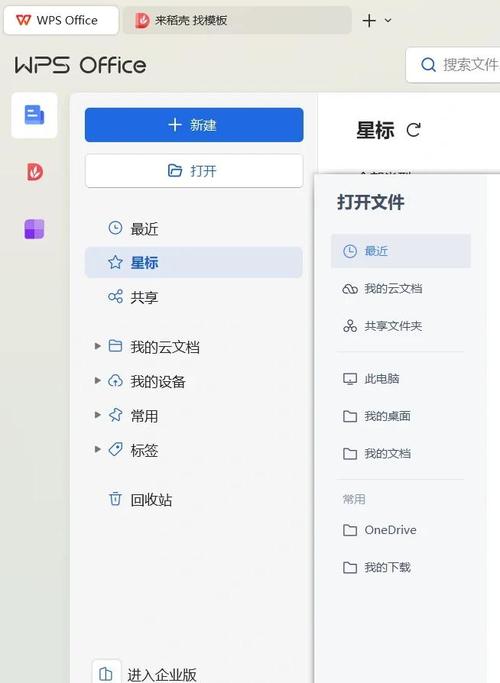Expand the 标签 tree arrow
Viewport: 500px width, 683px height.
98,449
